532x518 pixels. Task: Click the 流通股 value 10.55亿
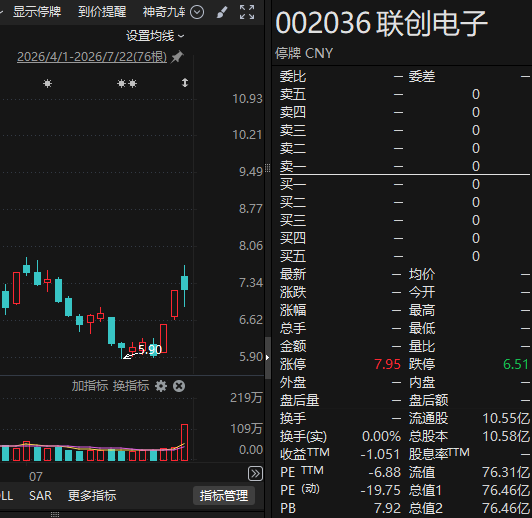[506, 418]
